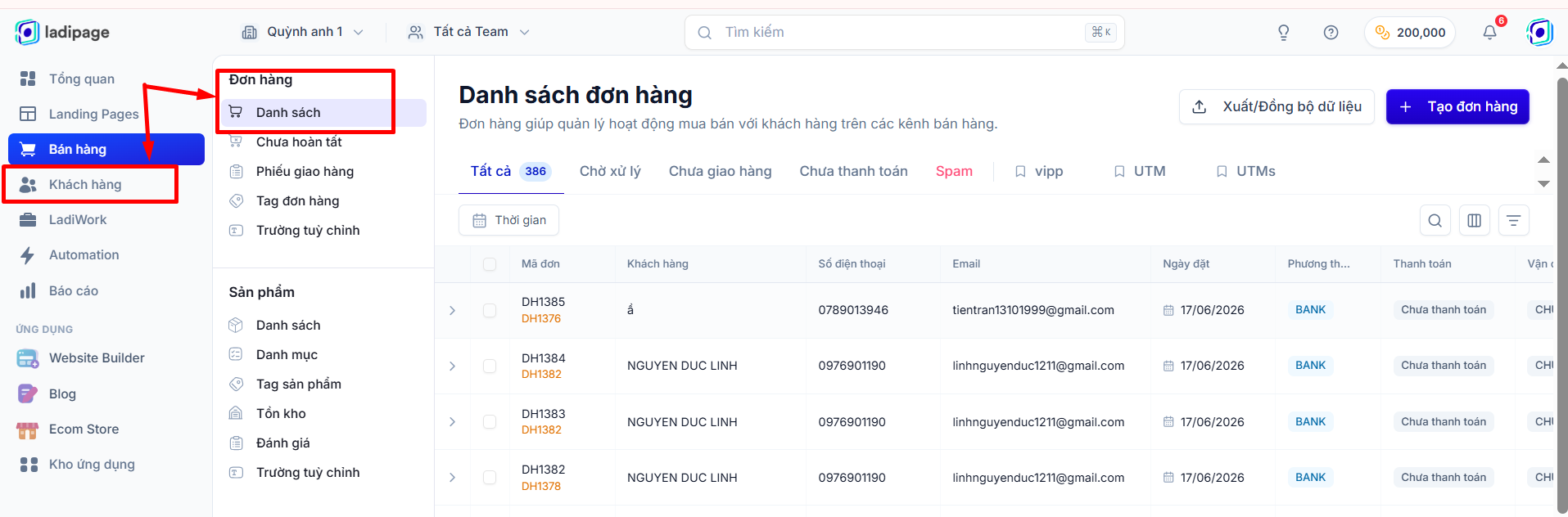This screenshot has width=1568, height=517.
Task: Click the table search magnifier icon
Action: pyautogui.click(x=1435, y=220)
